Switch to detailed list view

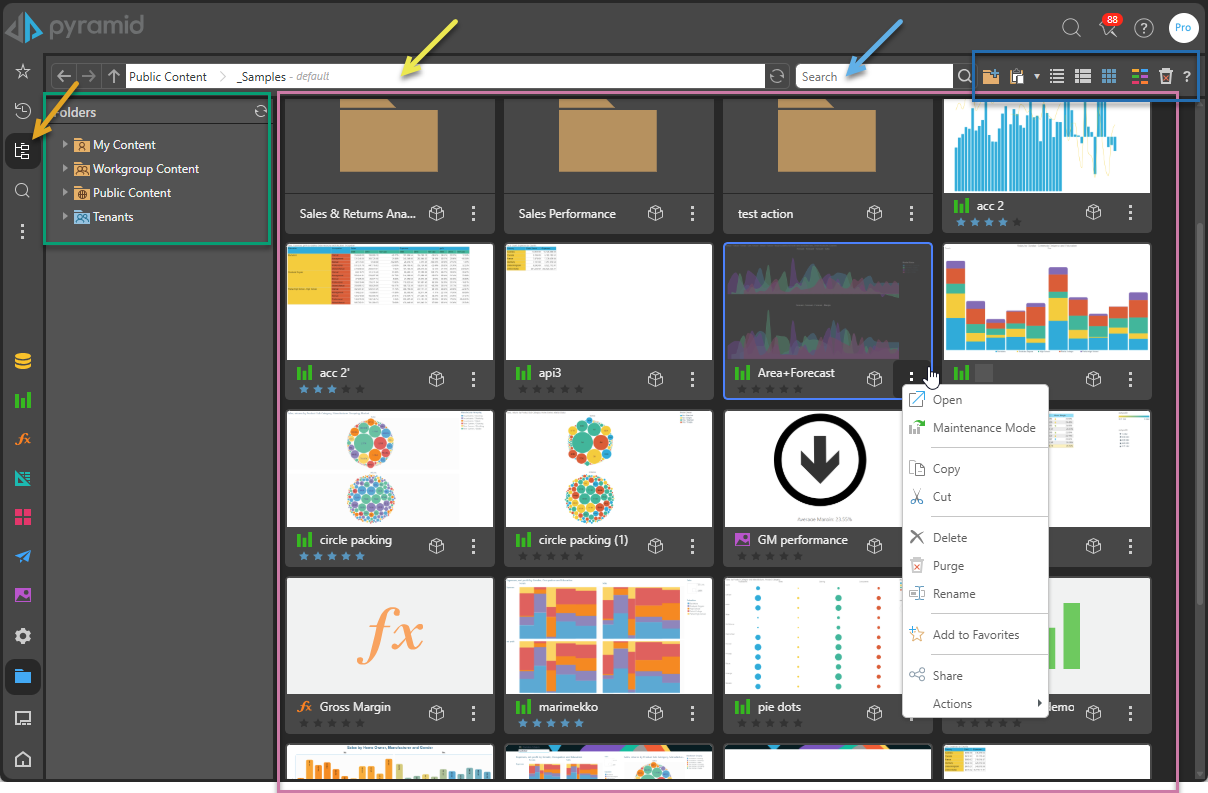pos(1082,76)
